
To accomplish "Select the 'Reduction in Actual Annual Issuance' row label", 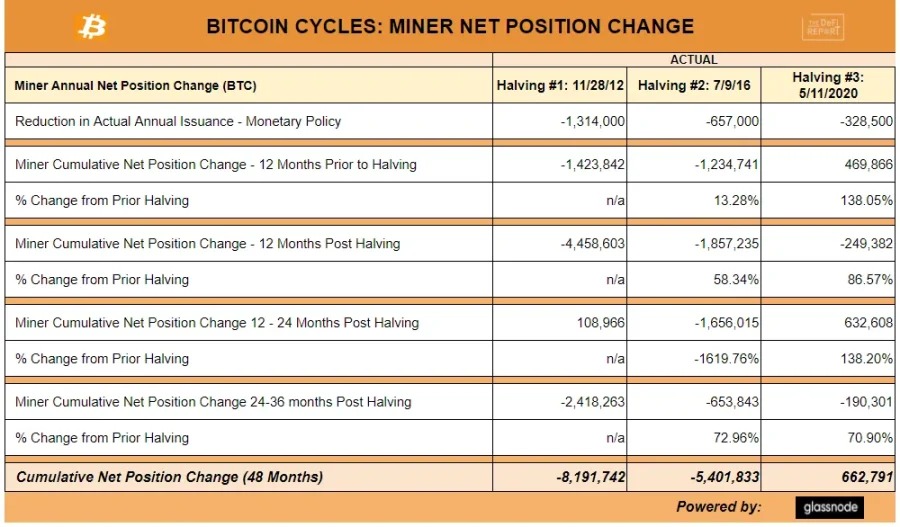I will click(178, 121).
